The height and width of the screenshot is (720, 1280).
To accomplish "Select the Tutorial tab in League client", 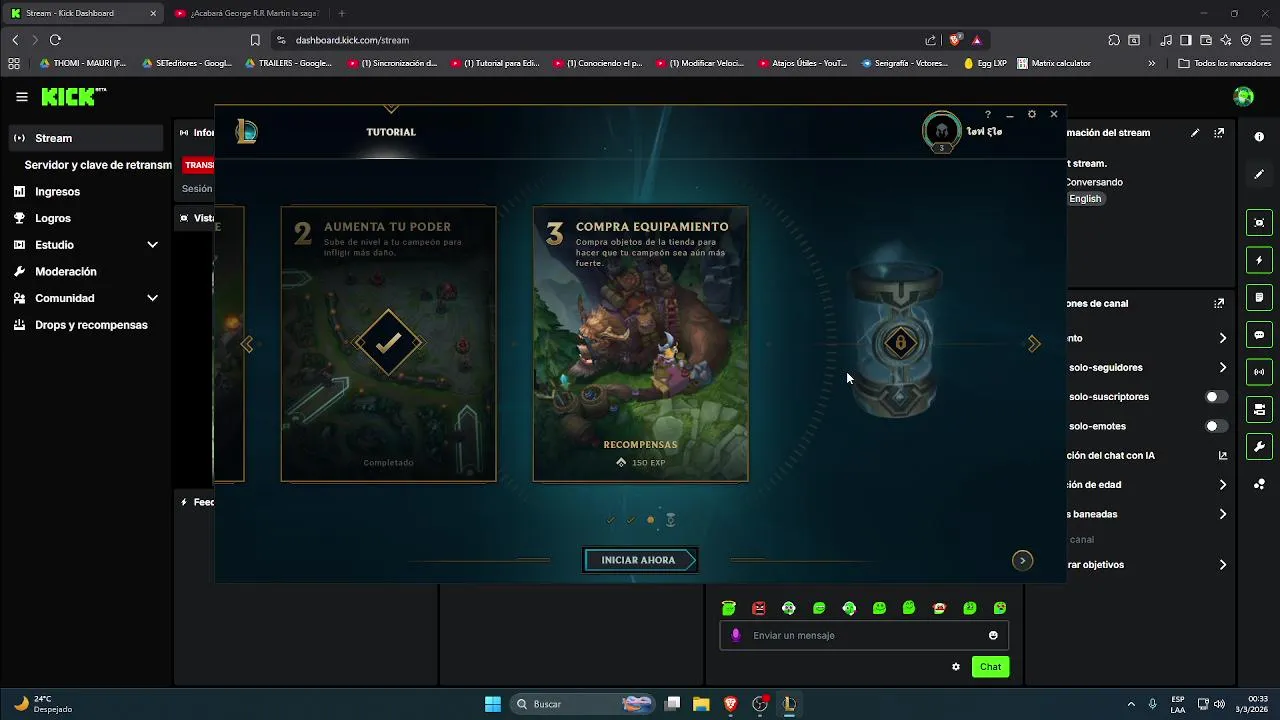I will [391, 132].
